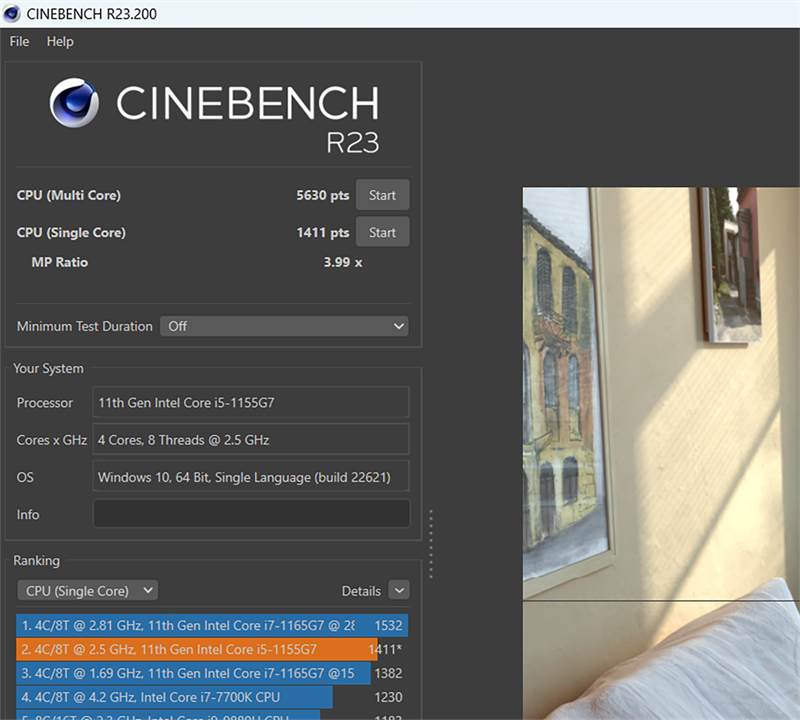Click the dotted panel splitter handle
This screenshot has width=800, height=720.
click(431, 543)
